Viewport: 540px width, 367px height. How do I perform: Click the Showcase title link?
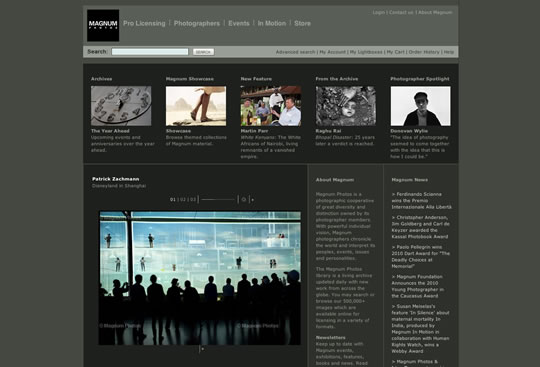pos(178,131)
